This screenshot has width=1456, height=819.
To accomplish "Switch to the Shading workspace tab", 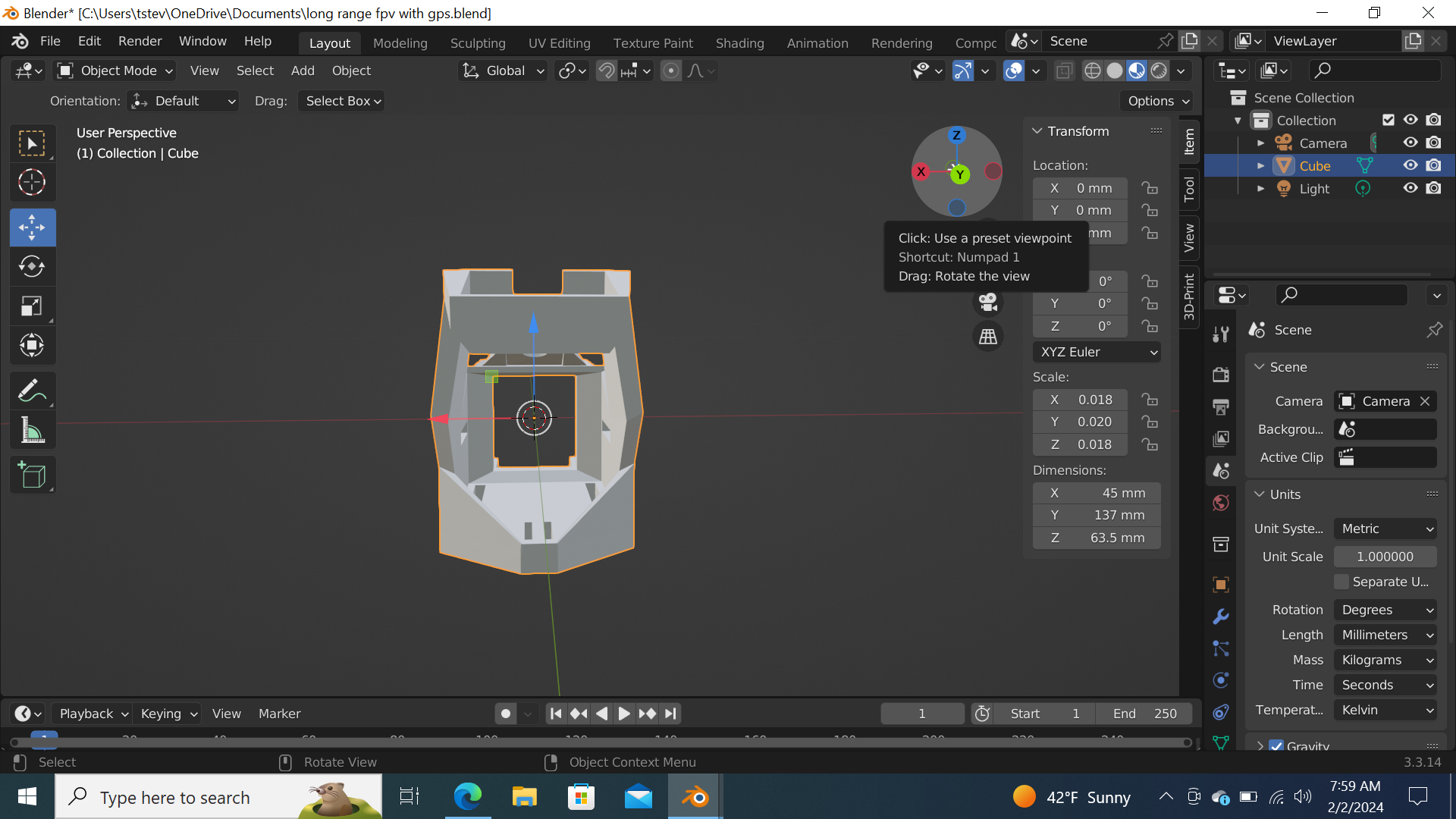I will 739,43.
